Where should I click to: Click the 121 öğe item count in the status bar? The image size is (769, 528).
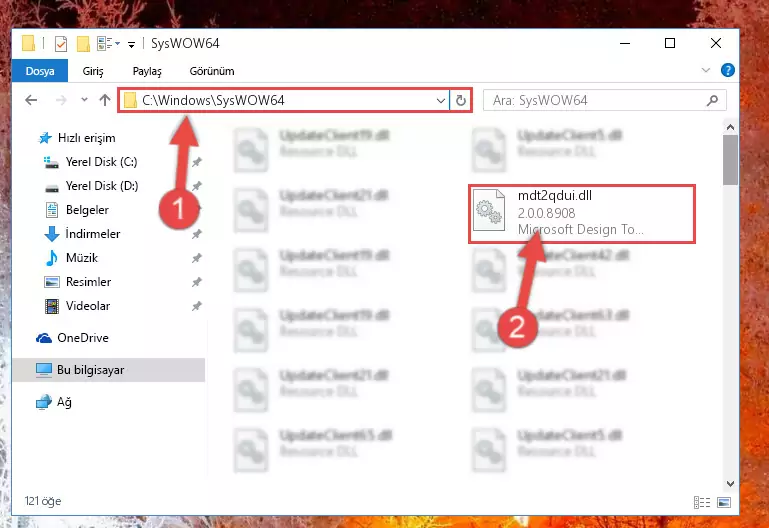tap(43, 501)
